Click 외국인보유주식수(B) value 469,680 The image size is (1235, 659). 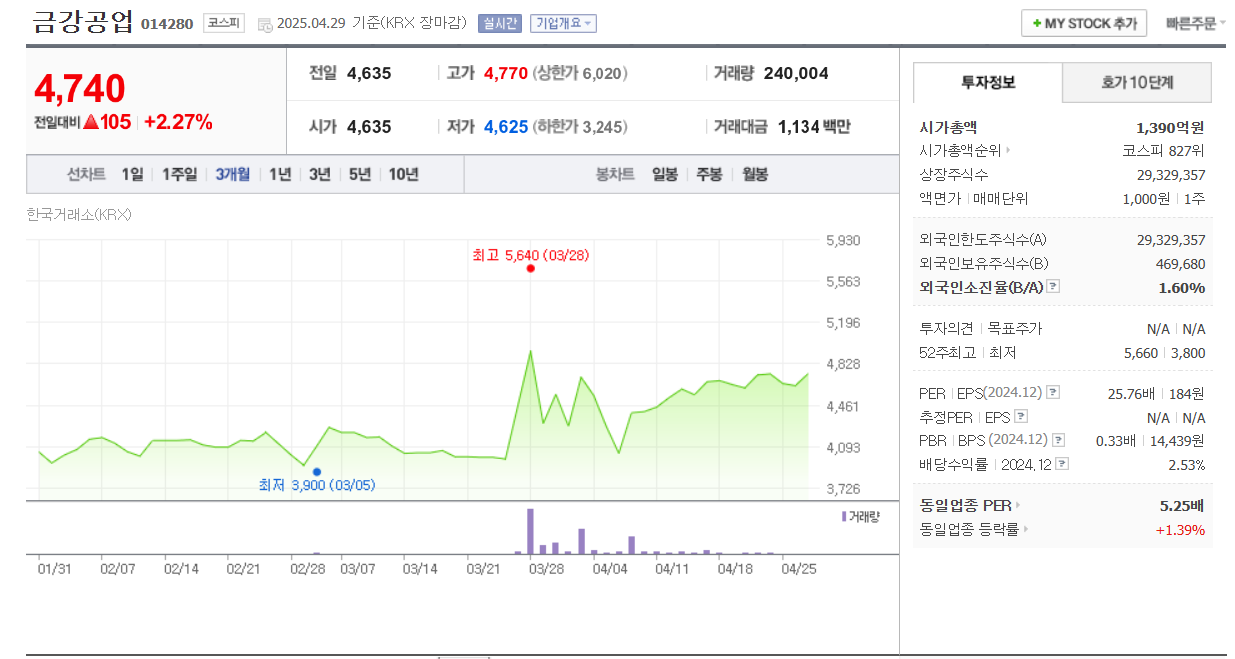pos(1181,264)
